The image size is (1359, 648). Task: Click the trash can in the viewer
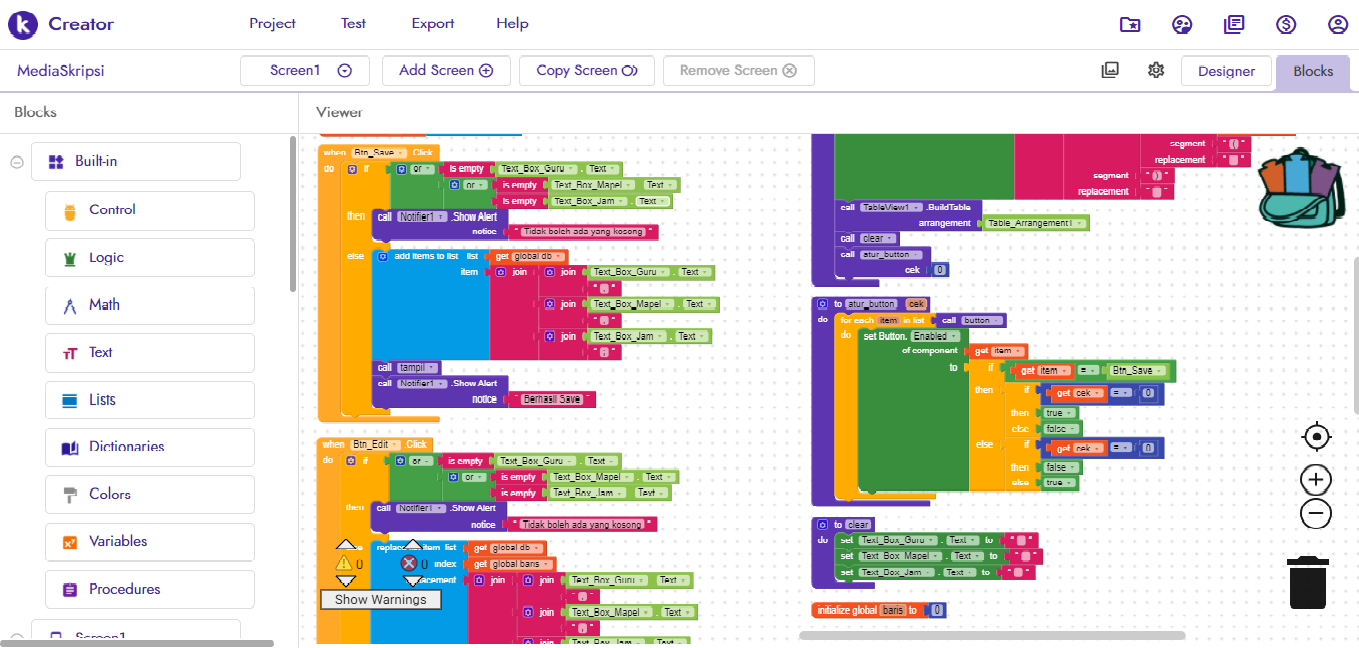1308,582
